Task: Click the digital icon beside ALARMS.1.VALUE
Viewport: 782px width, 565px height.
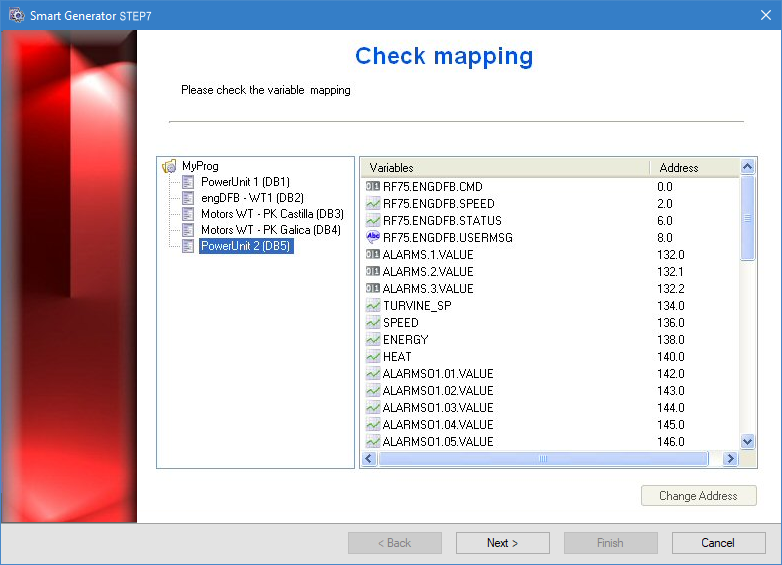Action: click(373, 254)
